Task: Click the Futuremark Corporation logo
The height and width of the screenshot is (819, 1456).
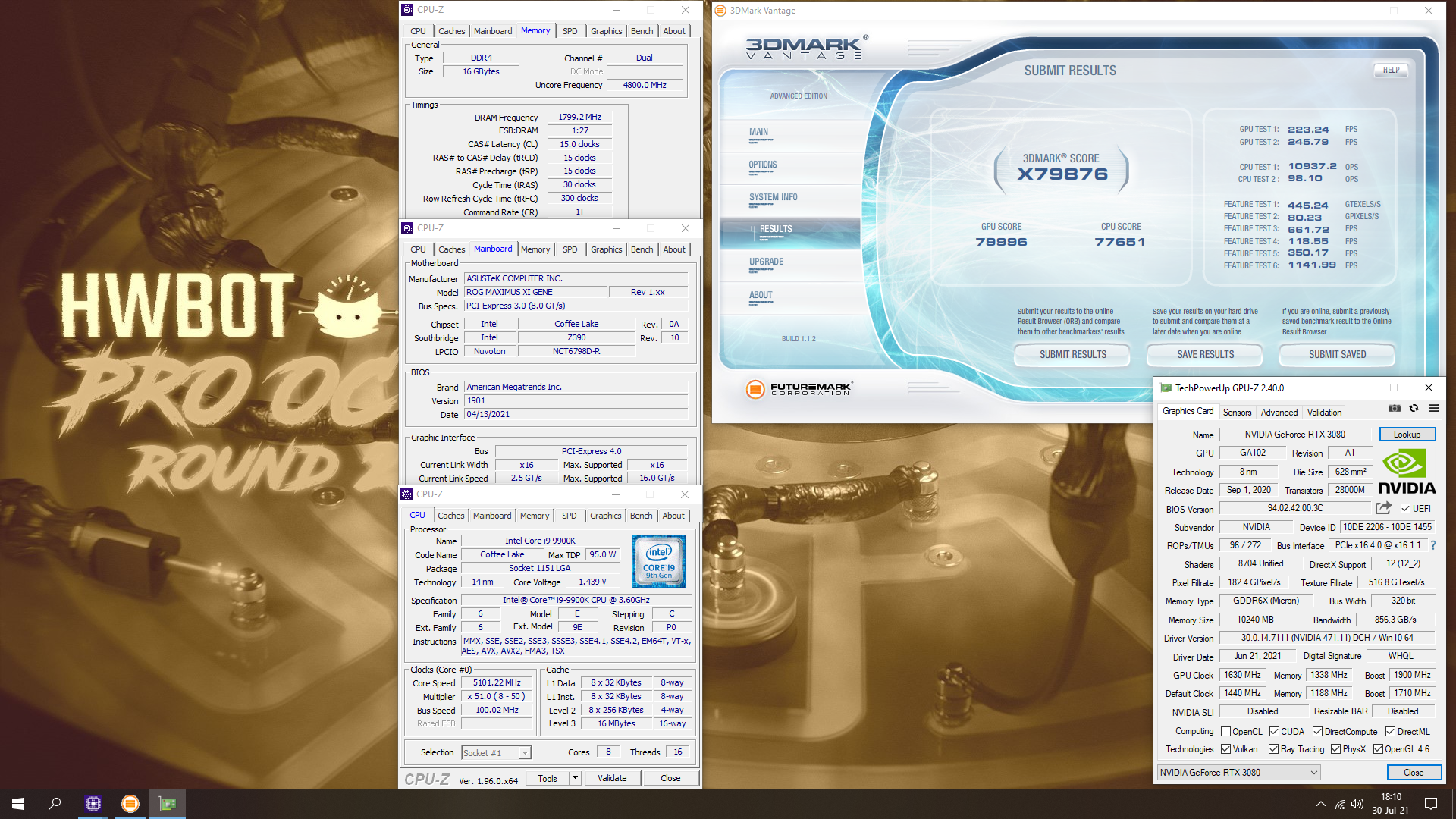Action: tap(799, 389)
